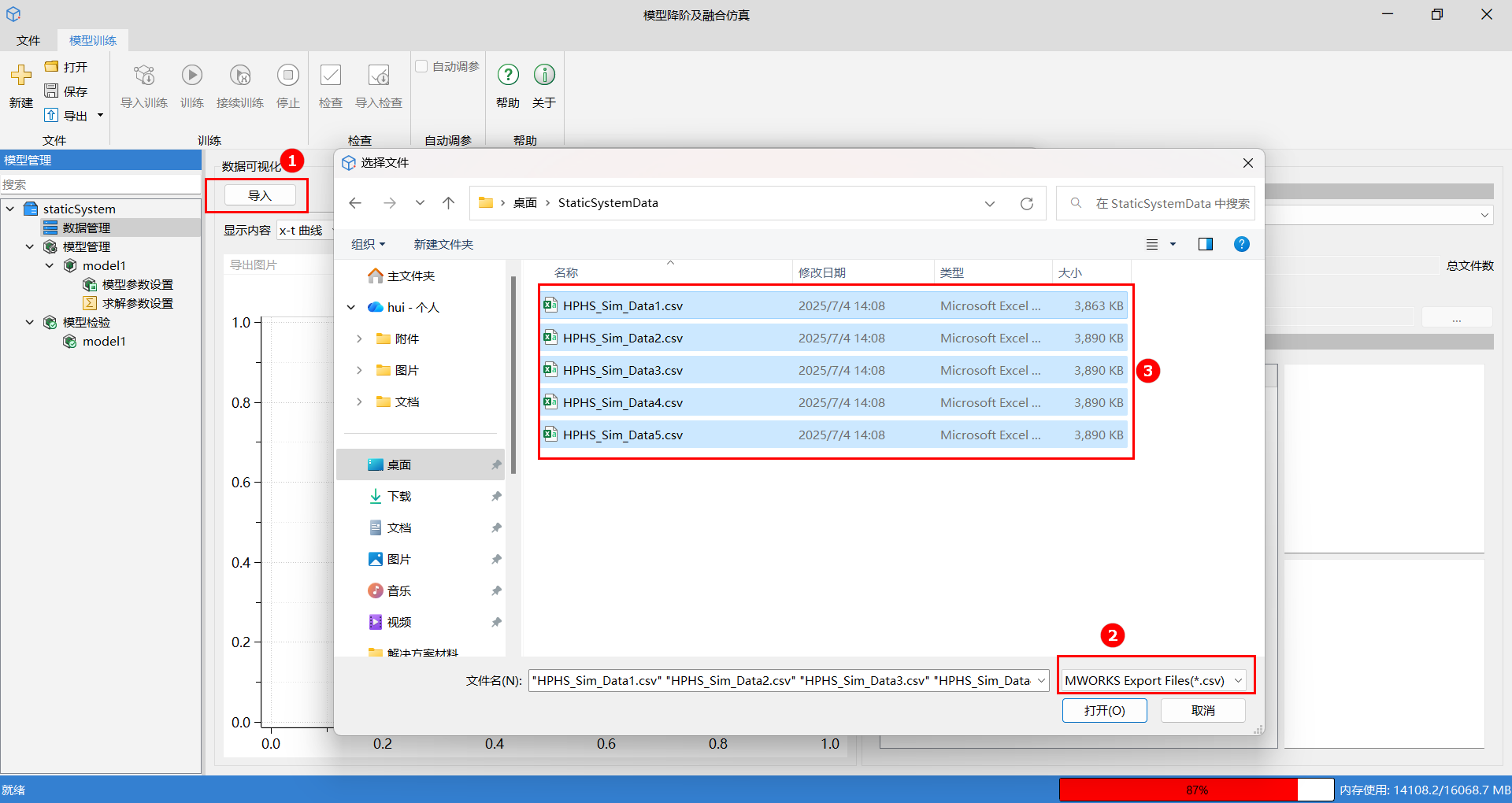Image resolution: width=1512 pixels, height=803 pixels.
Task: Open the 组织 organize dropdown menu
Action: pos(368,245)
